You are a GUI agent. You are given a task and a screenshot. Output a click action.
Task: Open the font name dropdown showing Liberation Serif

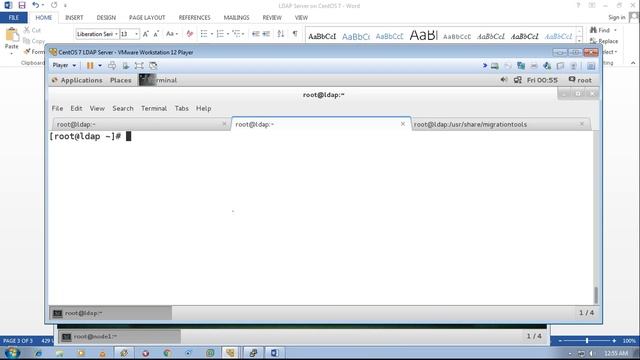(x=116, y=34)
